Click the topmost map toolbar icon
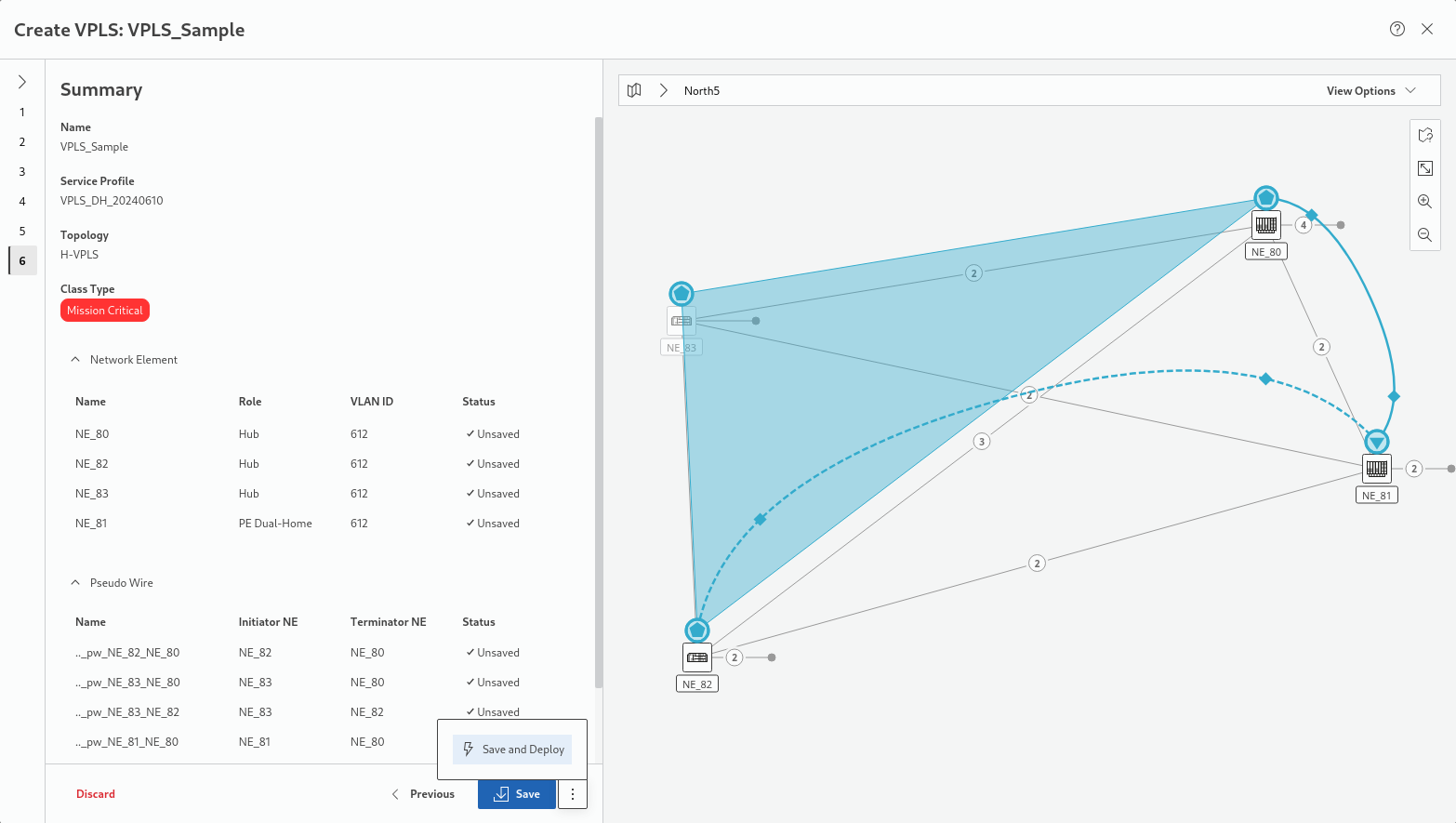 pyautogui.click(x=1424, y=136)
